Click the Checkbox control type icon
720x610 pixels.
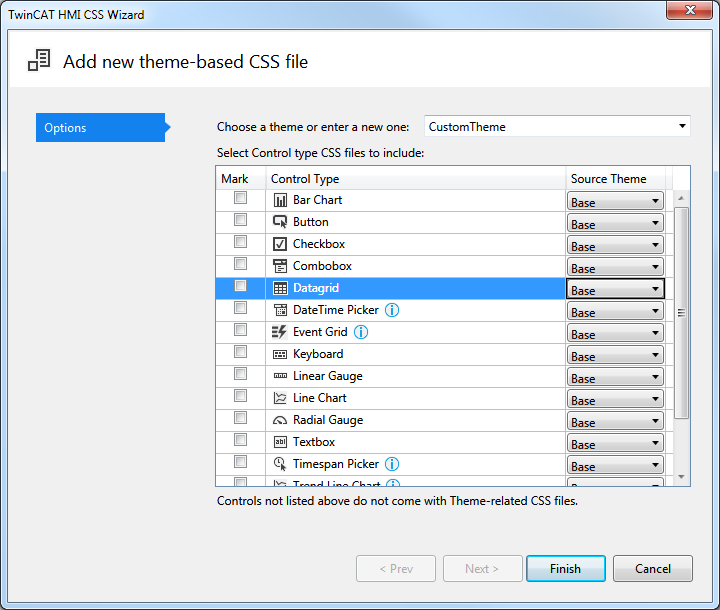point(280,244)
